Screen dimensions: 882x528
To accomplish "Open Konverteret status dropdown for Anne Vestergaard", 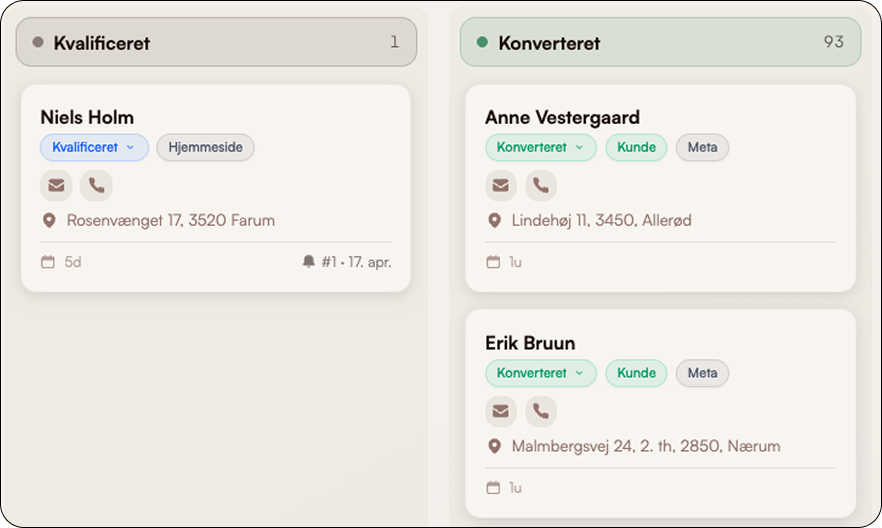I will coord(540,148).
